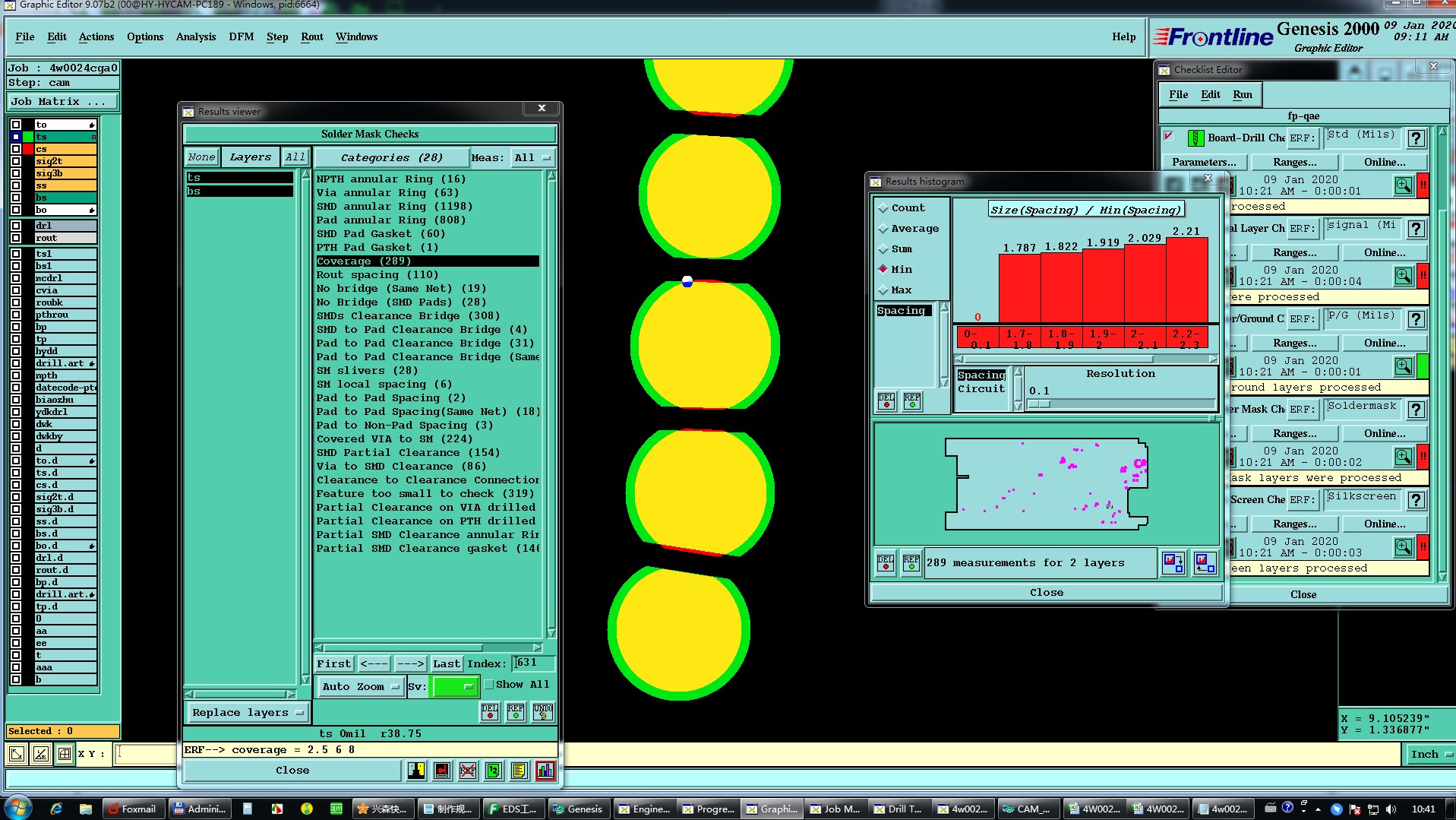Viewport: 1456px width, 820px height.
Task: Open Categories (28) selector
Action: 392,158
